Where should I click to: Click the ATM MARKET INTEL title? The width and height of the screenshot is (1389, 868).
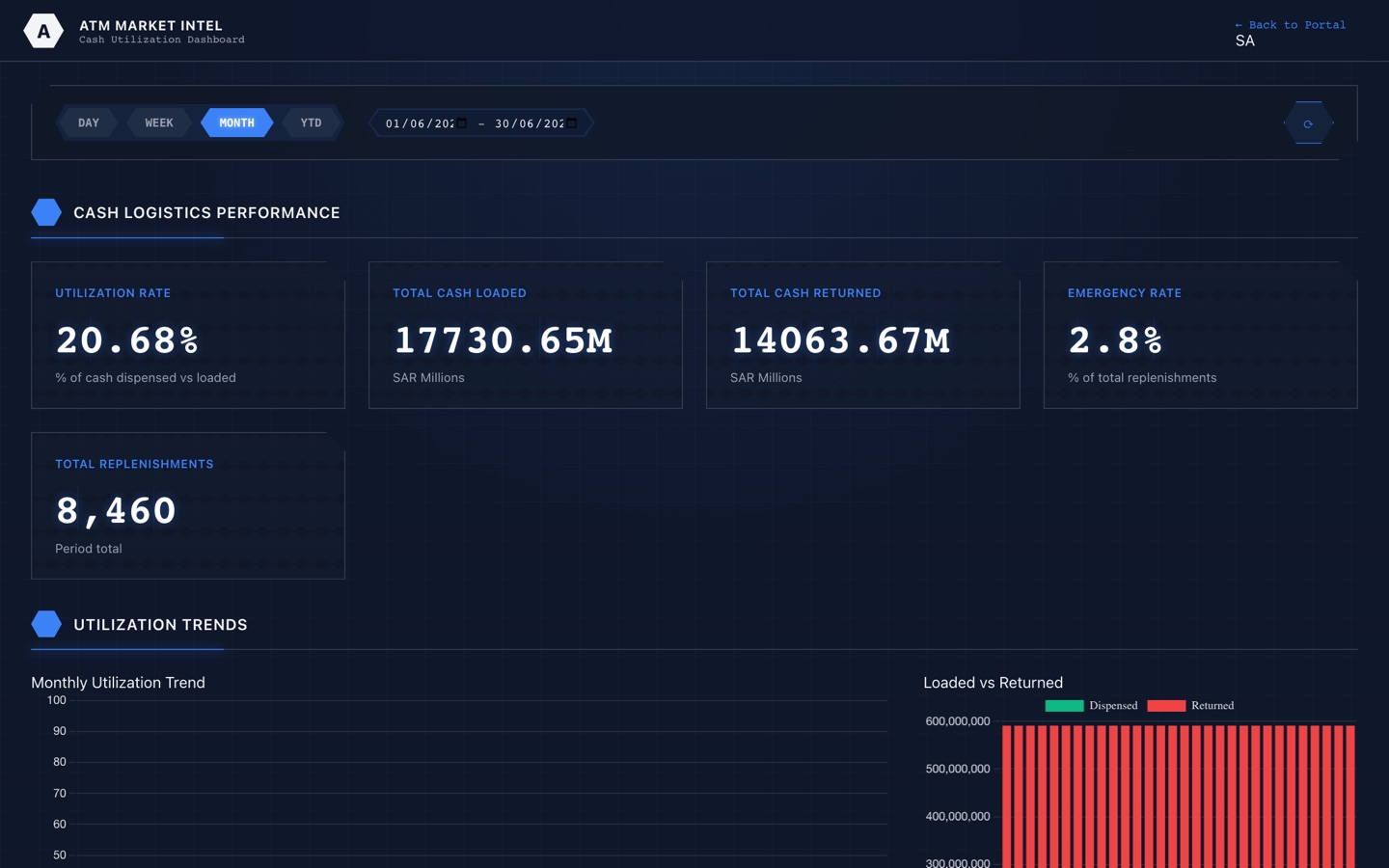(x=150, y=25)
